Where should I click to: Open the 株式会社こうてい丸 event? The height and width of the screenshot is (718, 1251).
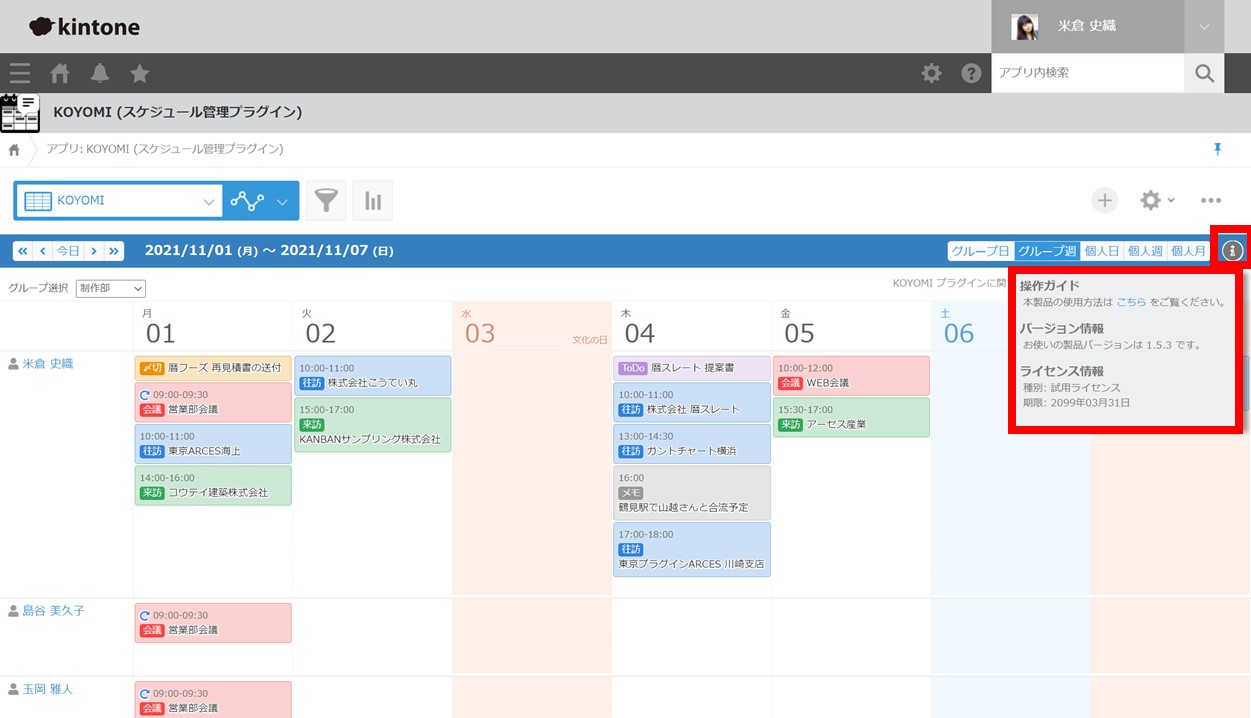(x=373, y=376)
